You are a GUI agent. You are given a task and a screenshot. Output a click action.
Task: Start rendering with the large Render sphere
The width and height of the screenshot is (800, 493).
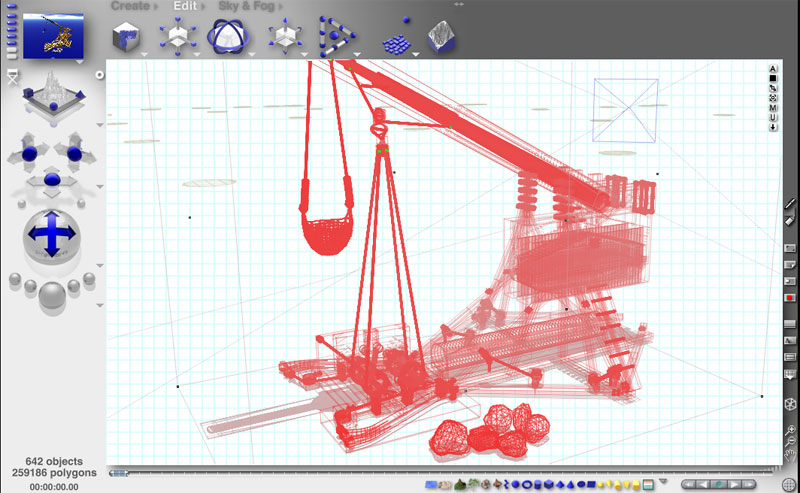tap(52, 295)
